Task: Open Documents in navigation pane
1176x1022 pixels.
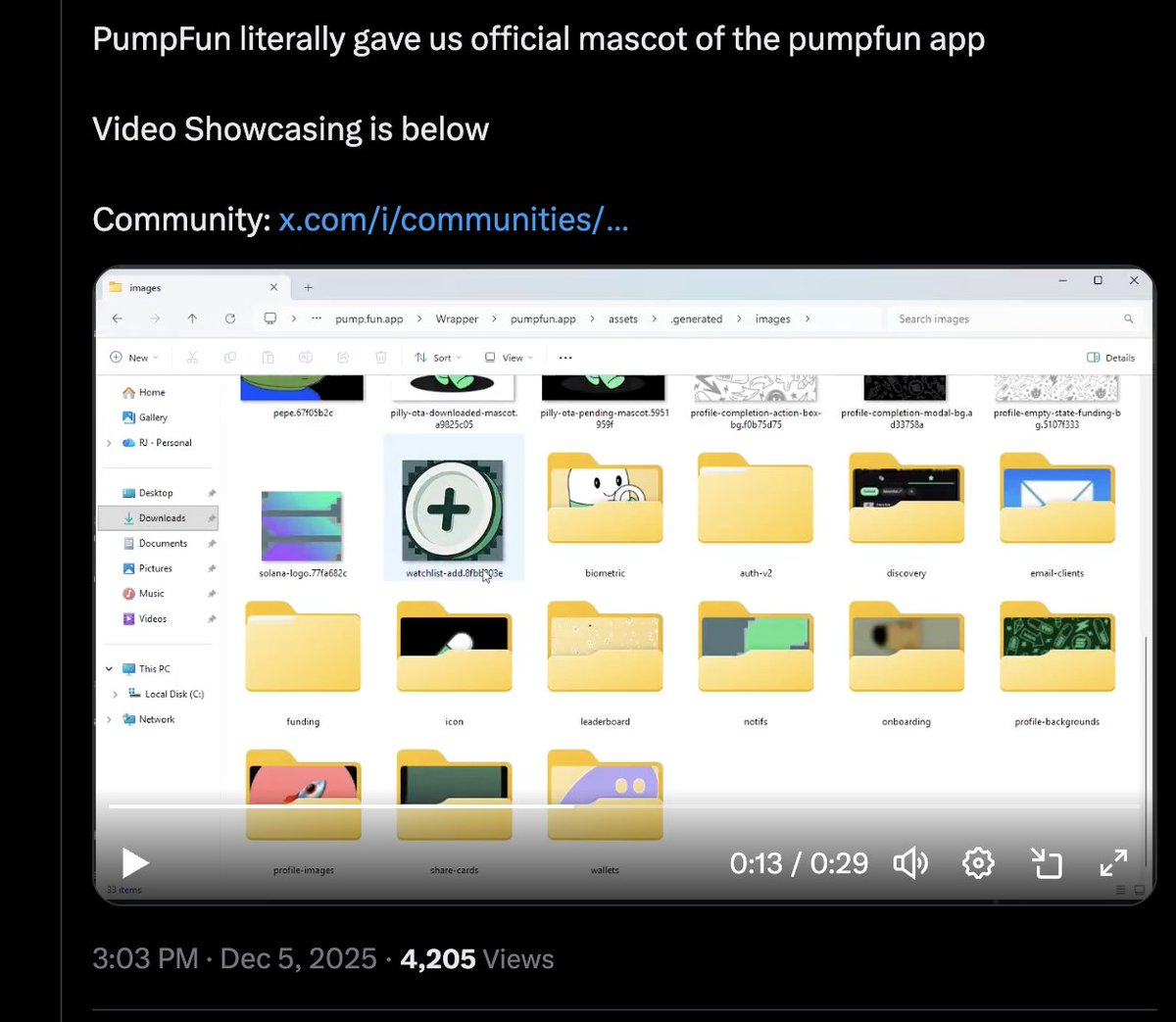Action: coord(155,543)
